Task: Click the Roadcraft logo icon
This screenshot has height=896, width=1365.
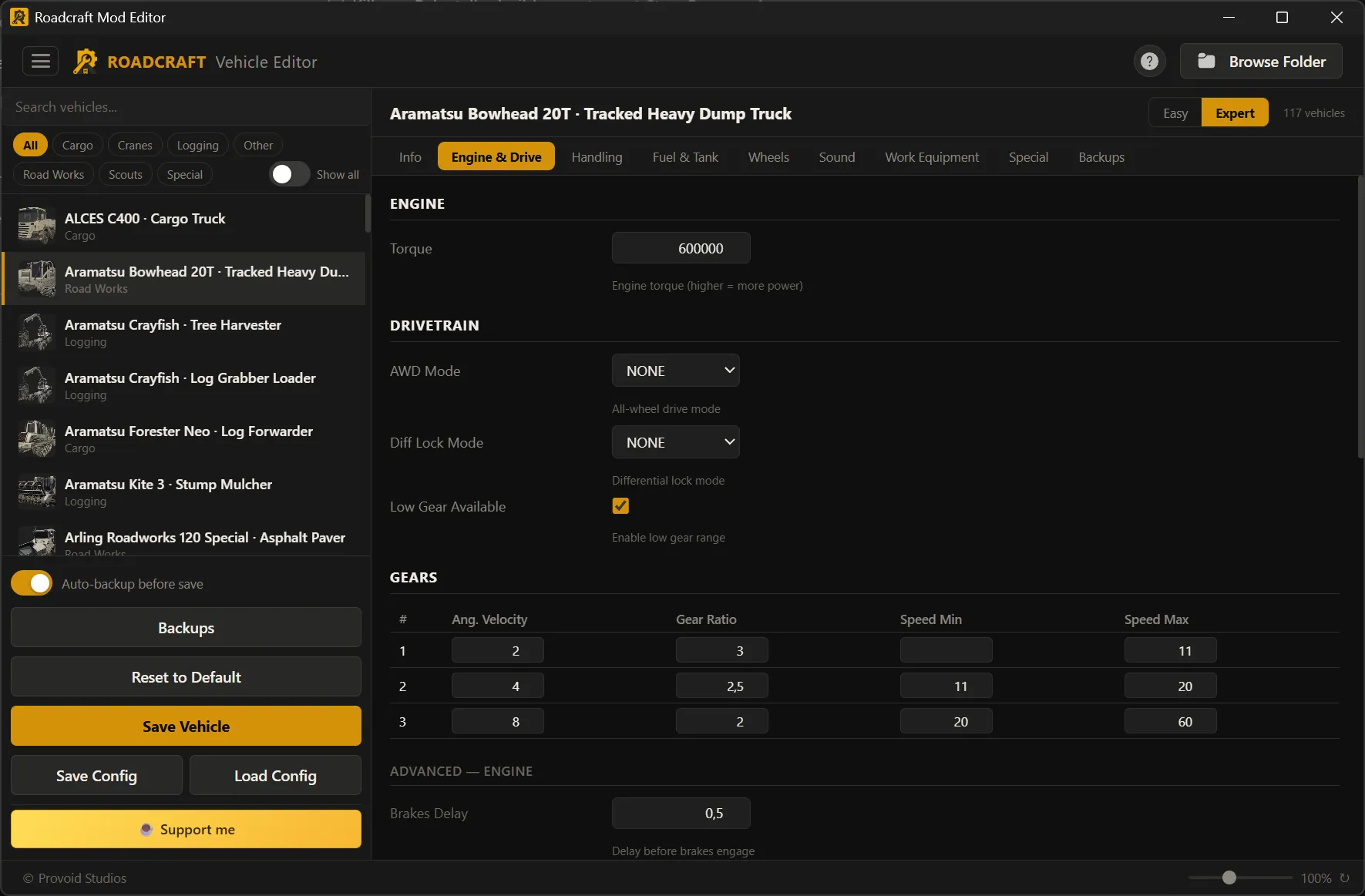Action: 85,62
